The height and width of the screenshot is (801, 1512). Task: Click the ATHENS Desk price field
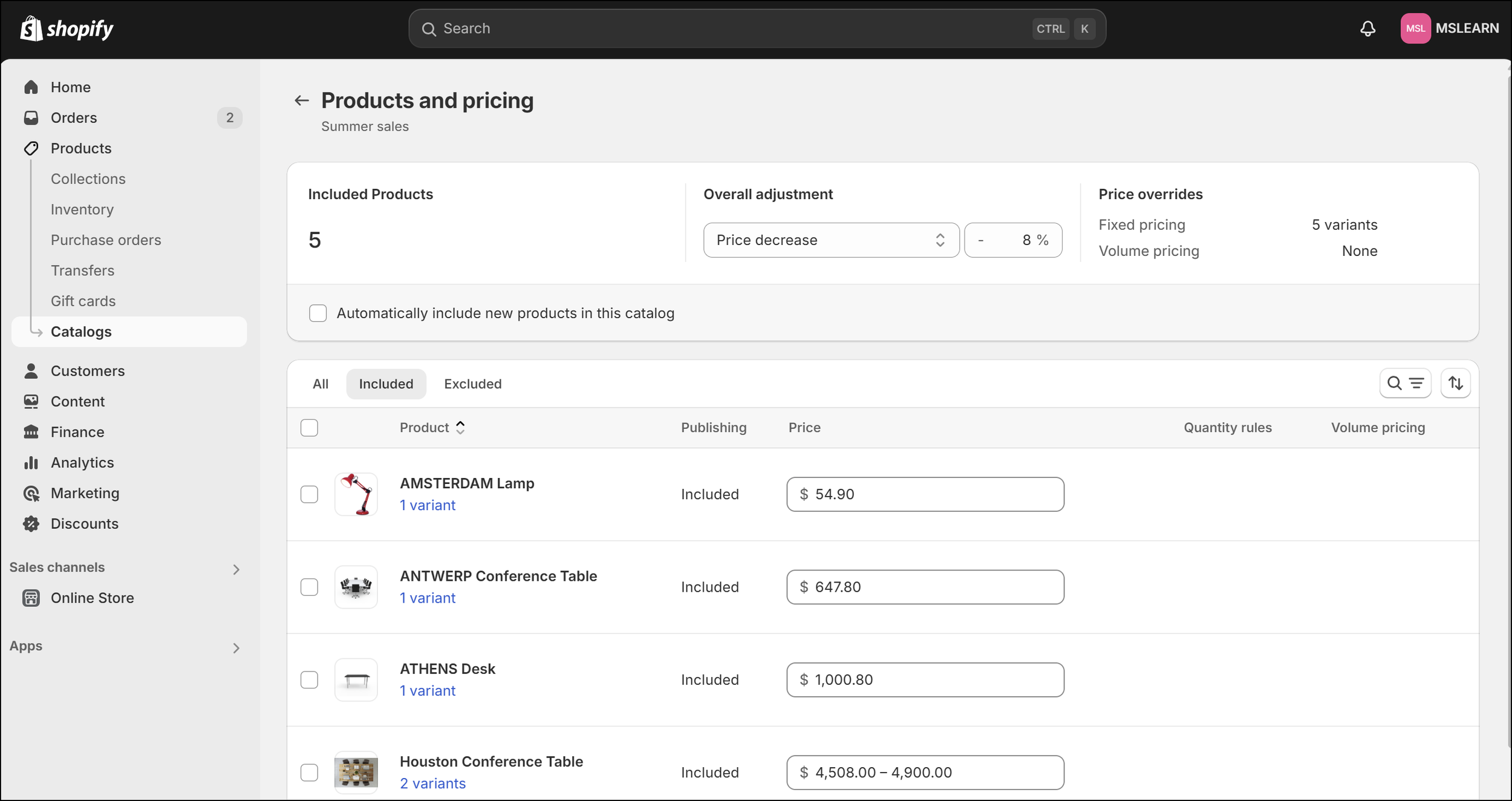[925, 680]
